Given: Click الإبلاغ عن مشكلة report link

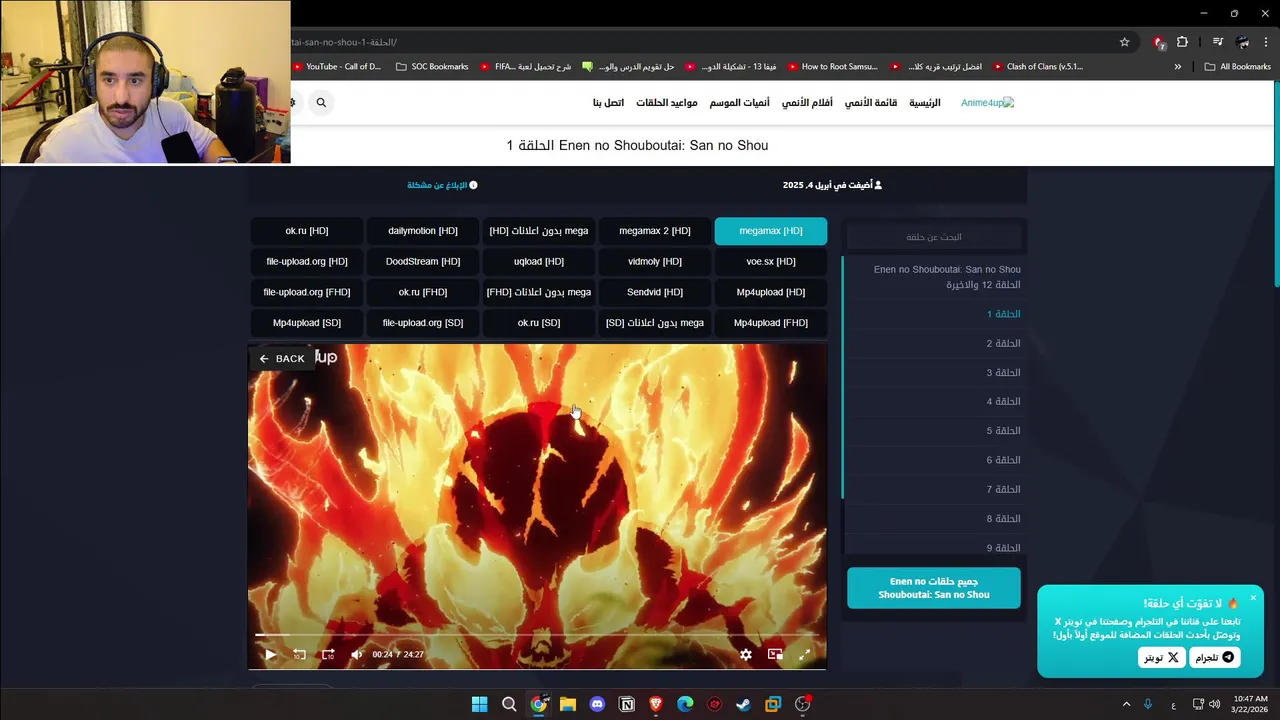Looking at the screenshot, I should coord(442,185).
